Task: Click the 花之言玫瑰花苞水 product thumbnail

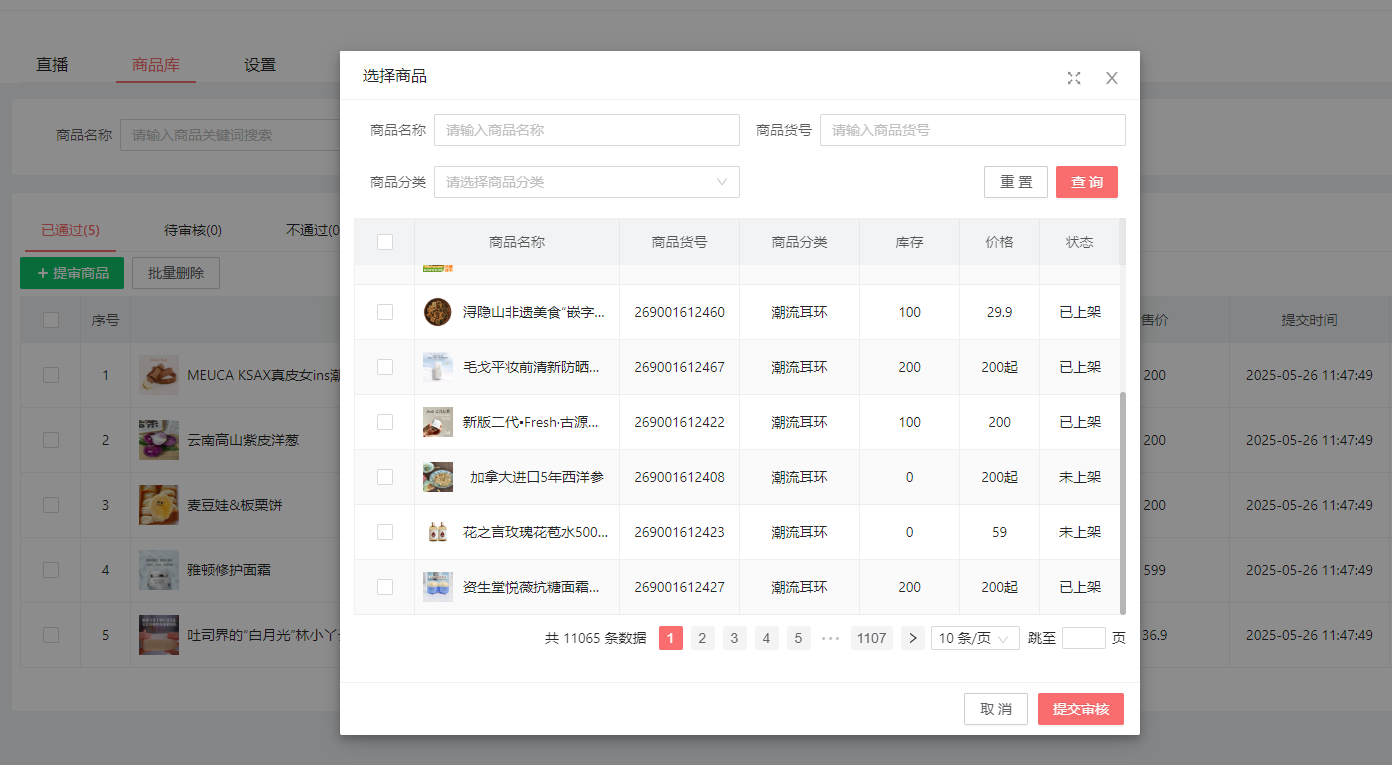Action: (x=438, y=532)
